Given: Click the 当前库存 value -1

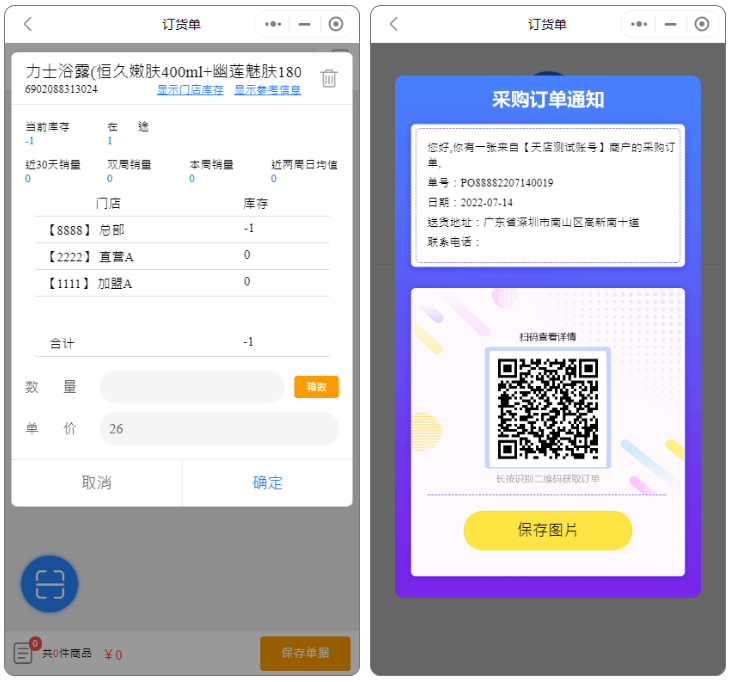Looking at the screenshot, I should click(29, 141).
